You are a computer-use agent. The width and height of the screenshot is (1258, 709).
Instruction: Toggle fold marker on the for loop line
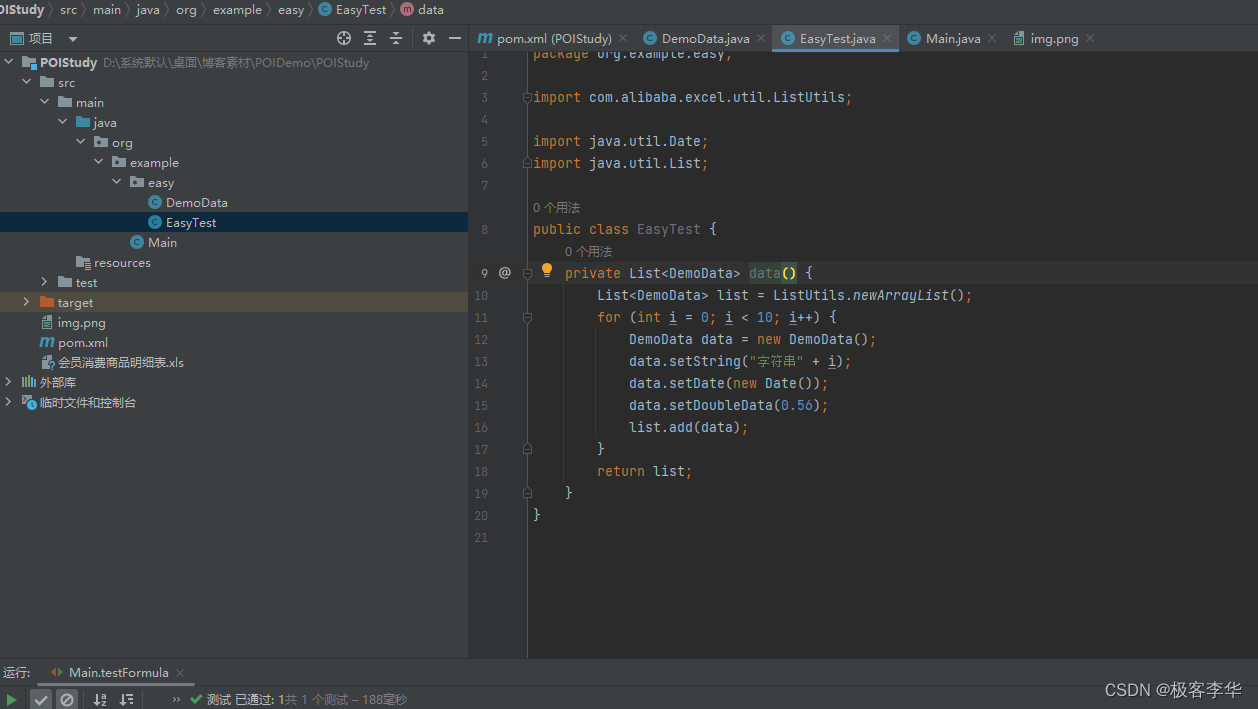pyautogui.click(x=527, y=317)
